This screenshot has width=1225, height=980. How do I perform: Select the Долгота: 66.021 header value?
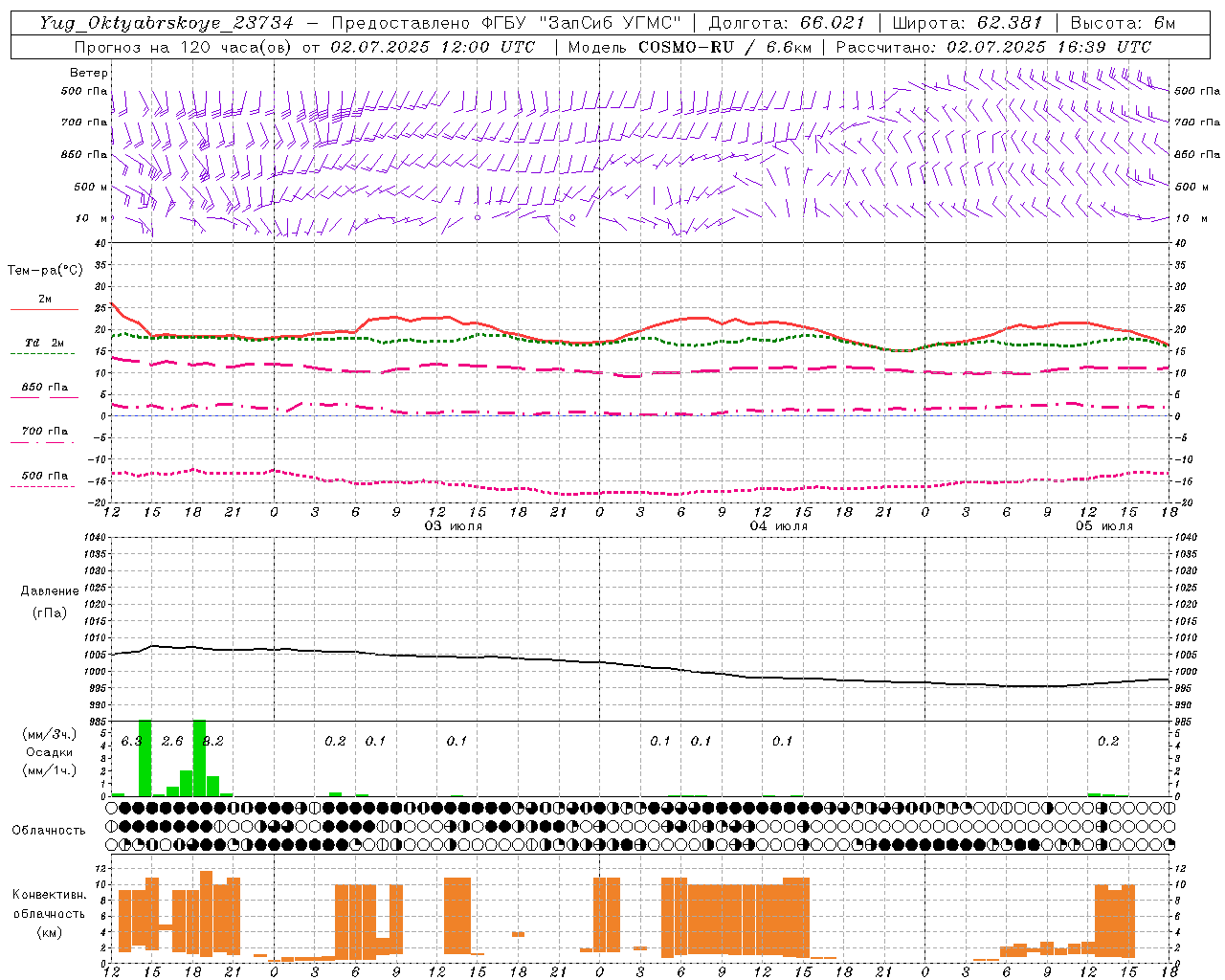[787, 23]
